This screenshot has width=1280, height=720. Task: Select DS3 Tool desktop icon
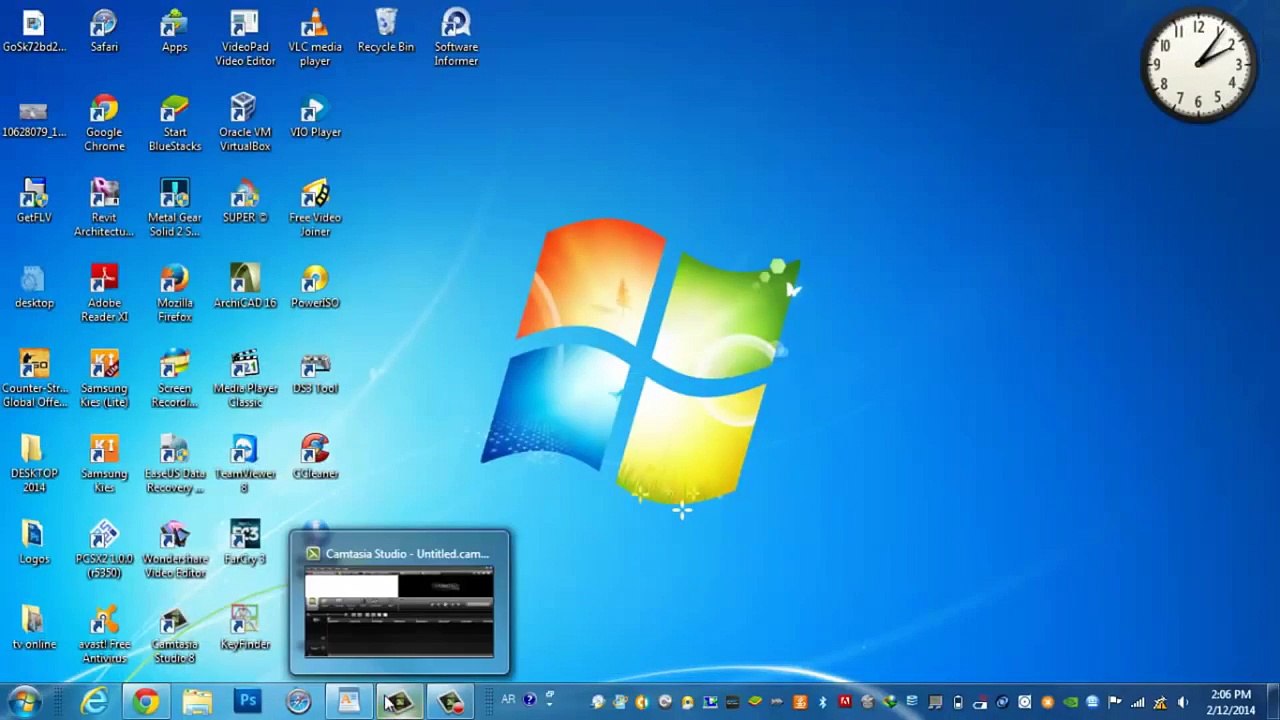pos(315,372)
